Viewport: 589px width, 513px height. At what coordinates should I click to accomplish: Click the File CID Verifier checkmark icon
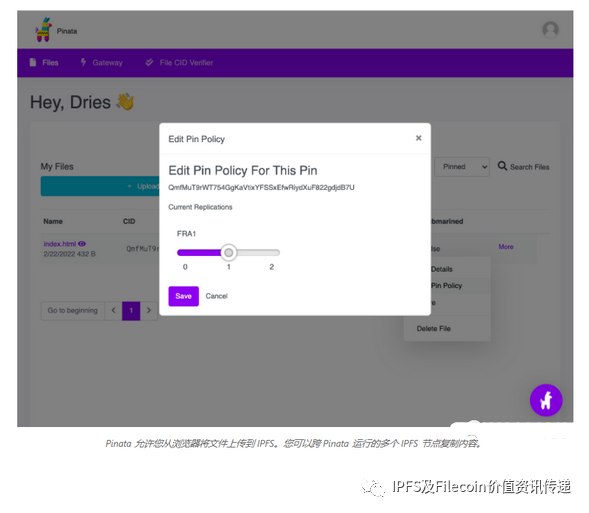[x=149, y=62]
